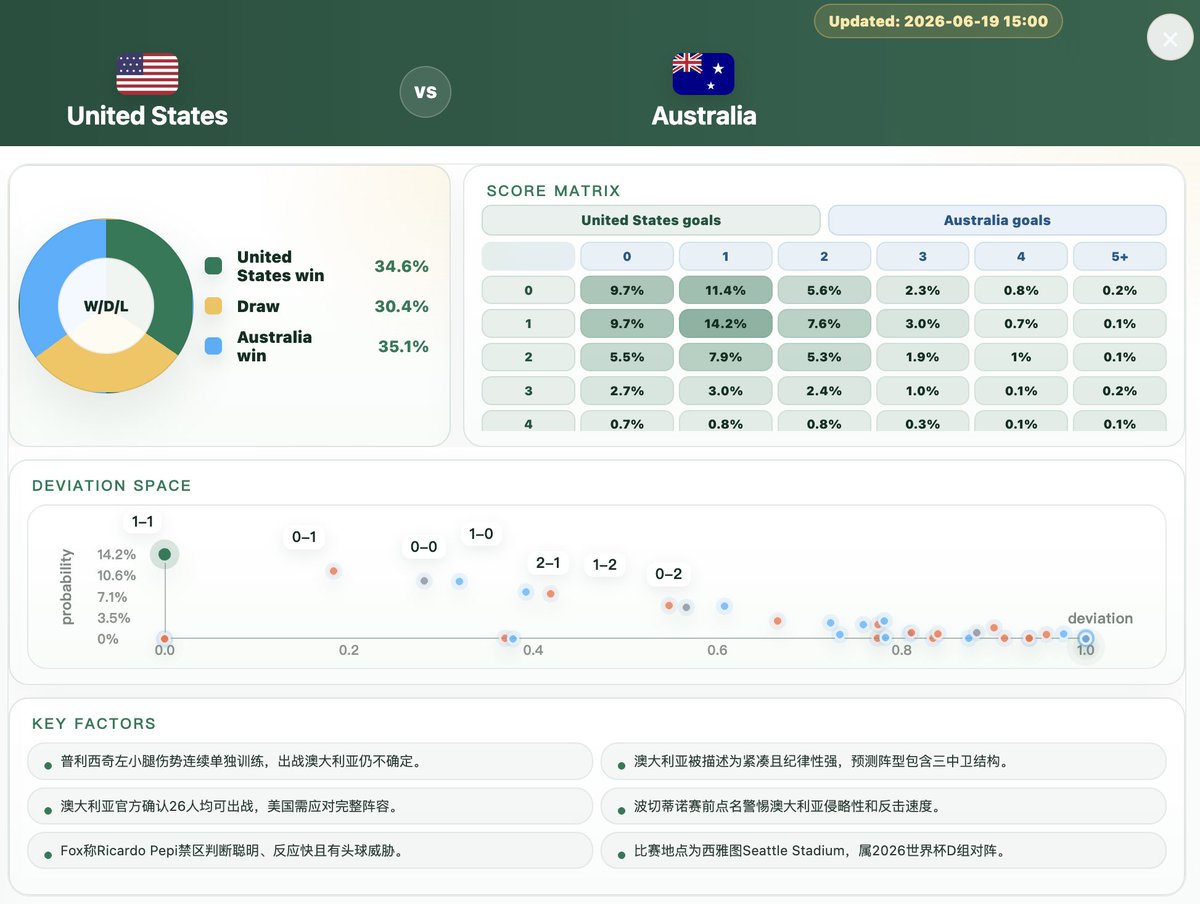Click the 0-0 label in deviation chart
This screenshot has width=1200, height=904.
[424, 547]
